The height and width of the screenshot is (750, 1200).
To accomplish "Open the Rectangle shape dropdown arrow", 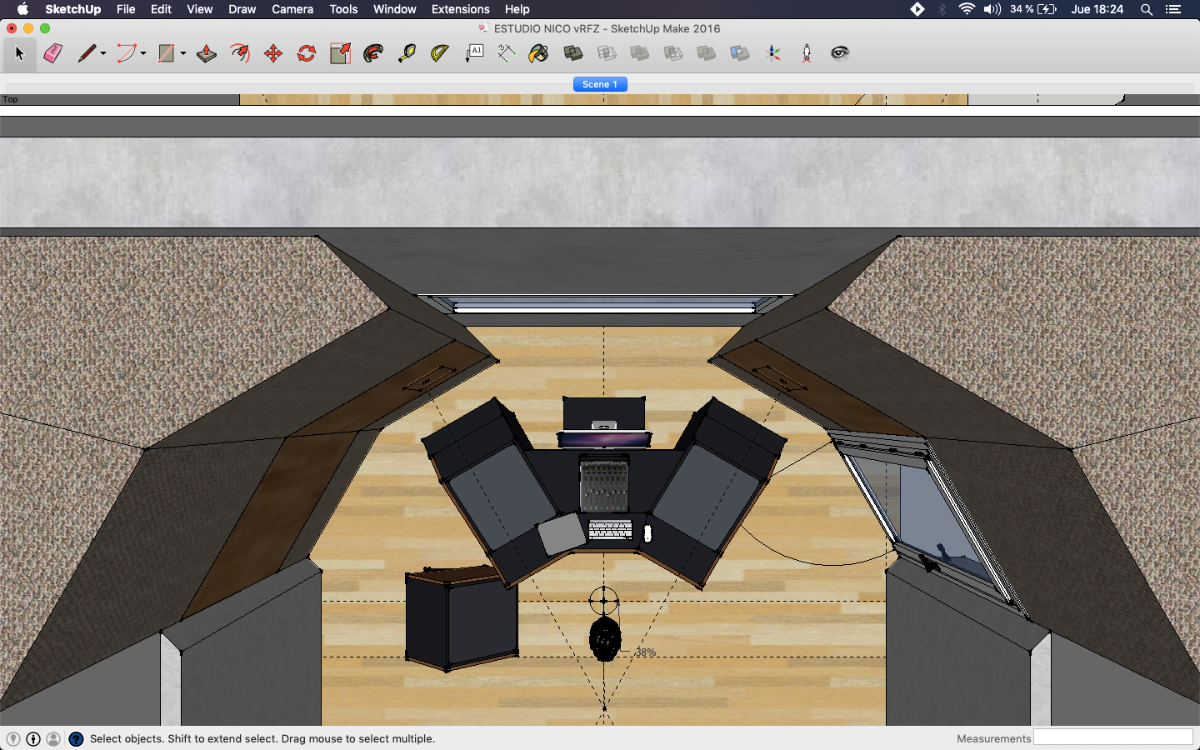I will point(183,54).
